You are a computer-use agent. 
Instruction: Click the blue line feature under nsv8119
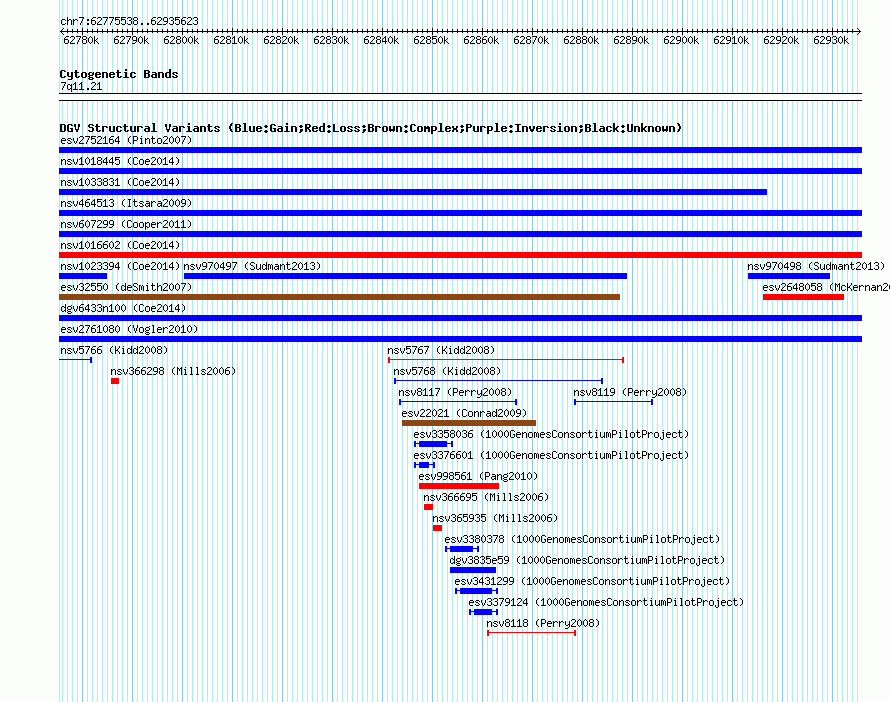click(x=614, y=402)
